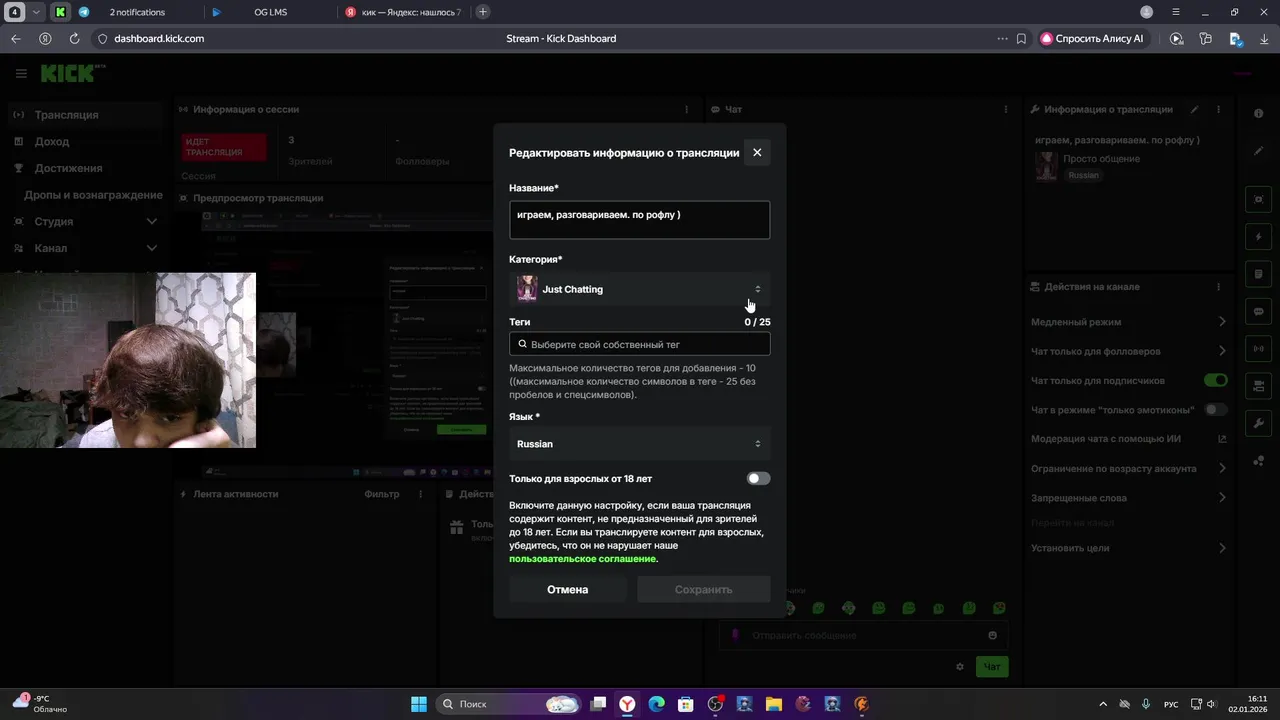Viewport: 1280px width, 720px height.
Task: Open the Russian language dropdown
Action: tap(639, 444)
